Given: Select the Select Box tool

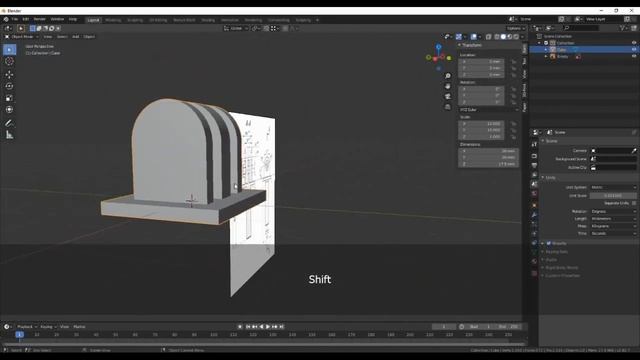Looking at the screenshot, I should [x=9, y=50].
